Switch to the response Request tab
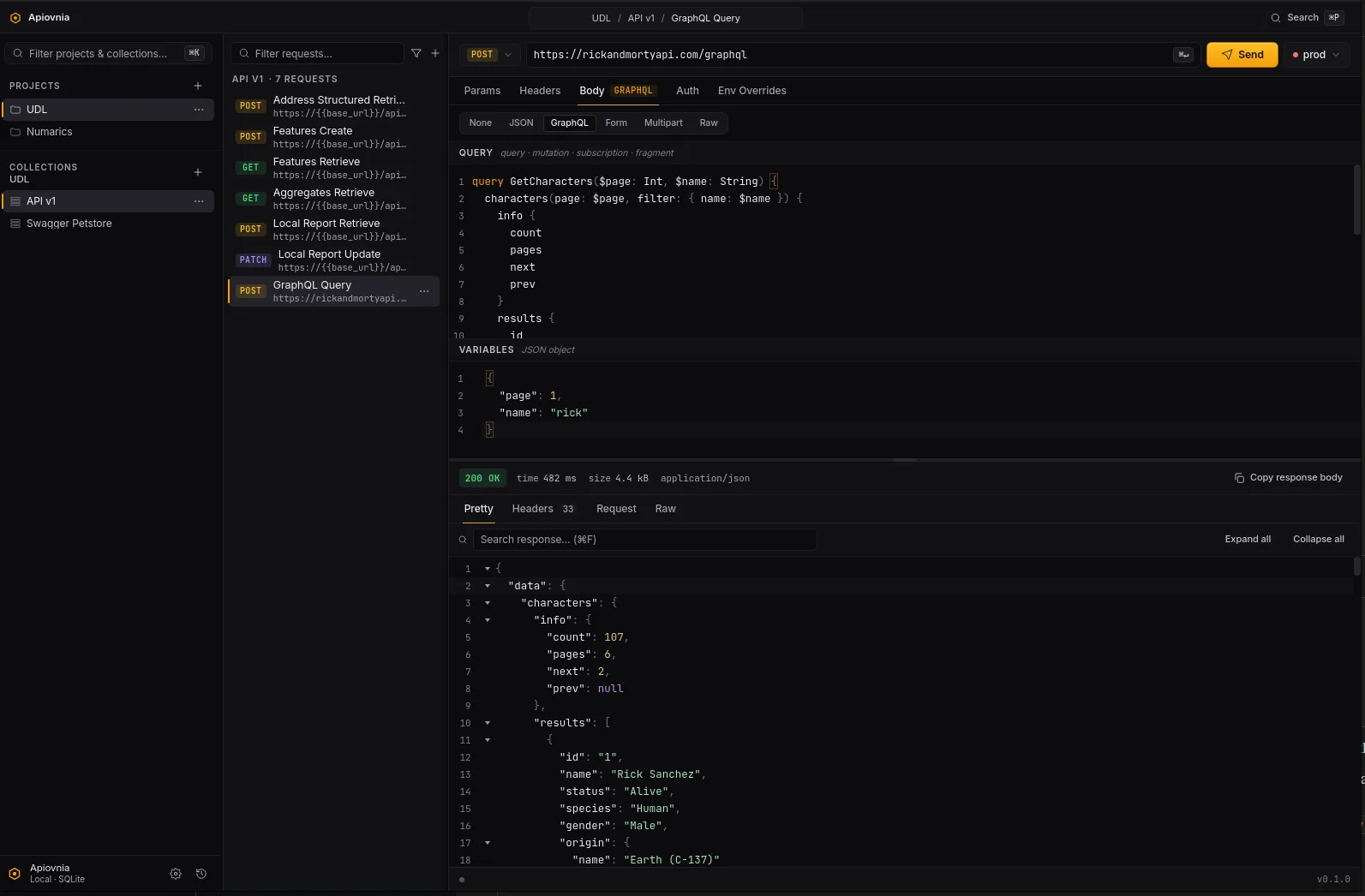 click(616, 509)
